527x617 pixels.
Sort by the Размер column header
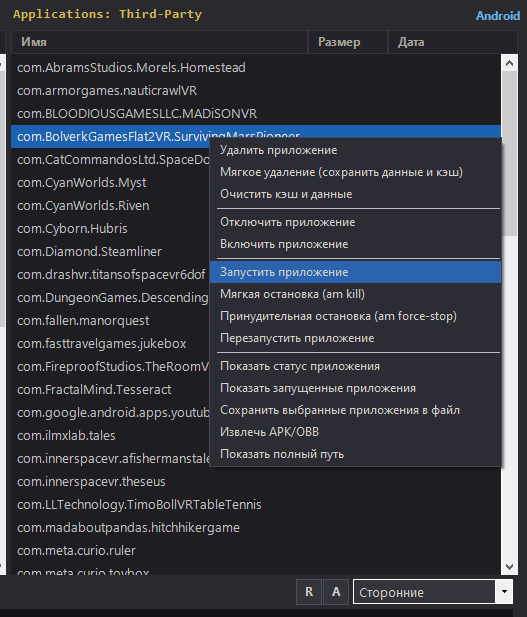point(348,42)
